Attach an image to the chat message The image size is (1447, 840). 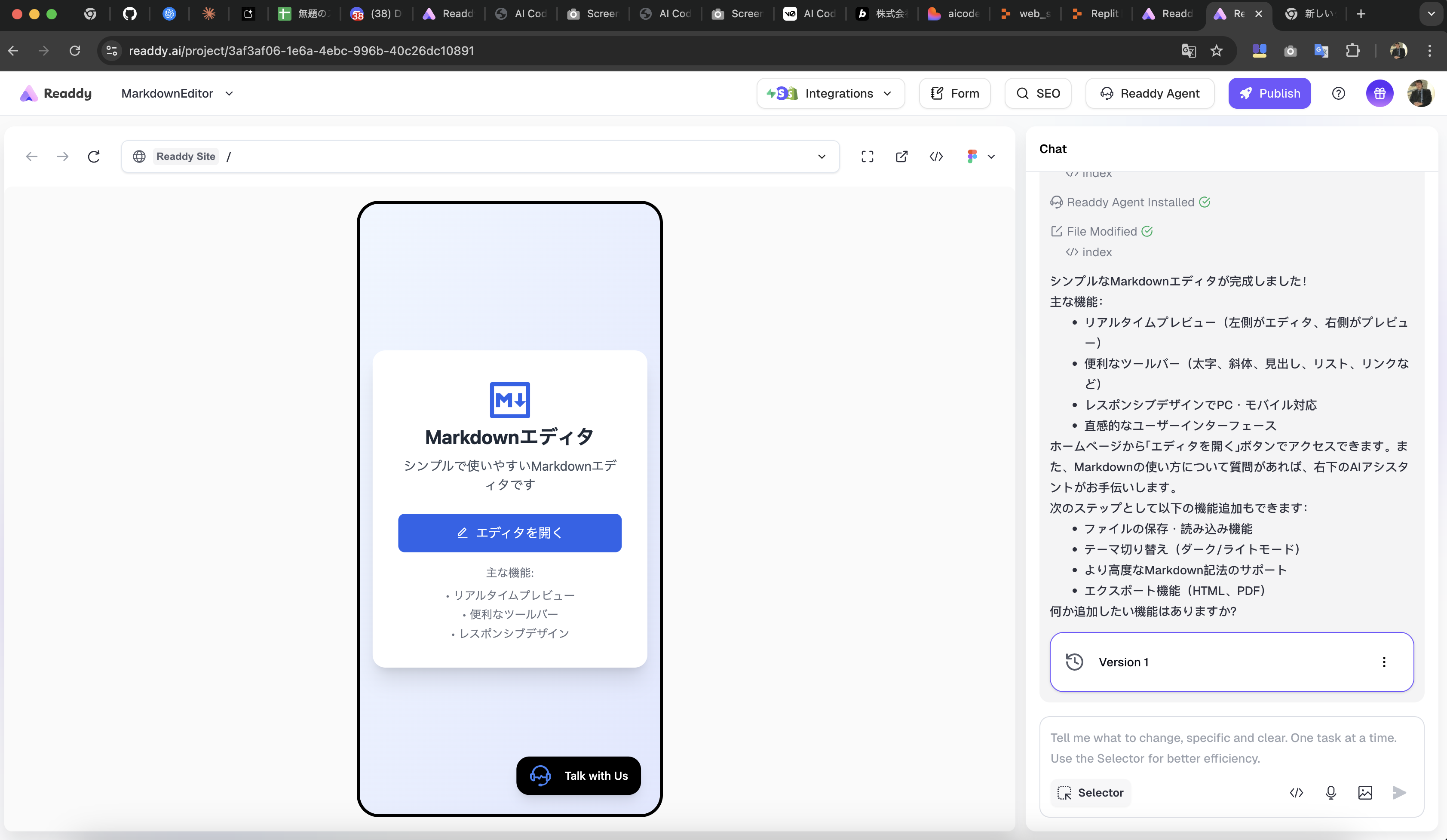tap(1365, 792)
